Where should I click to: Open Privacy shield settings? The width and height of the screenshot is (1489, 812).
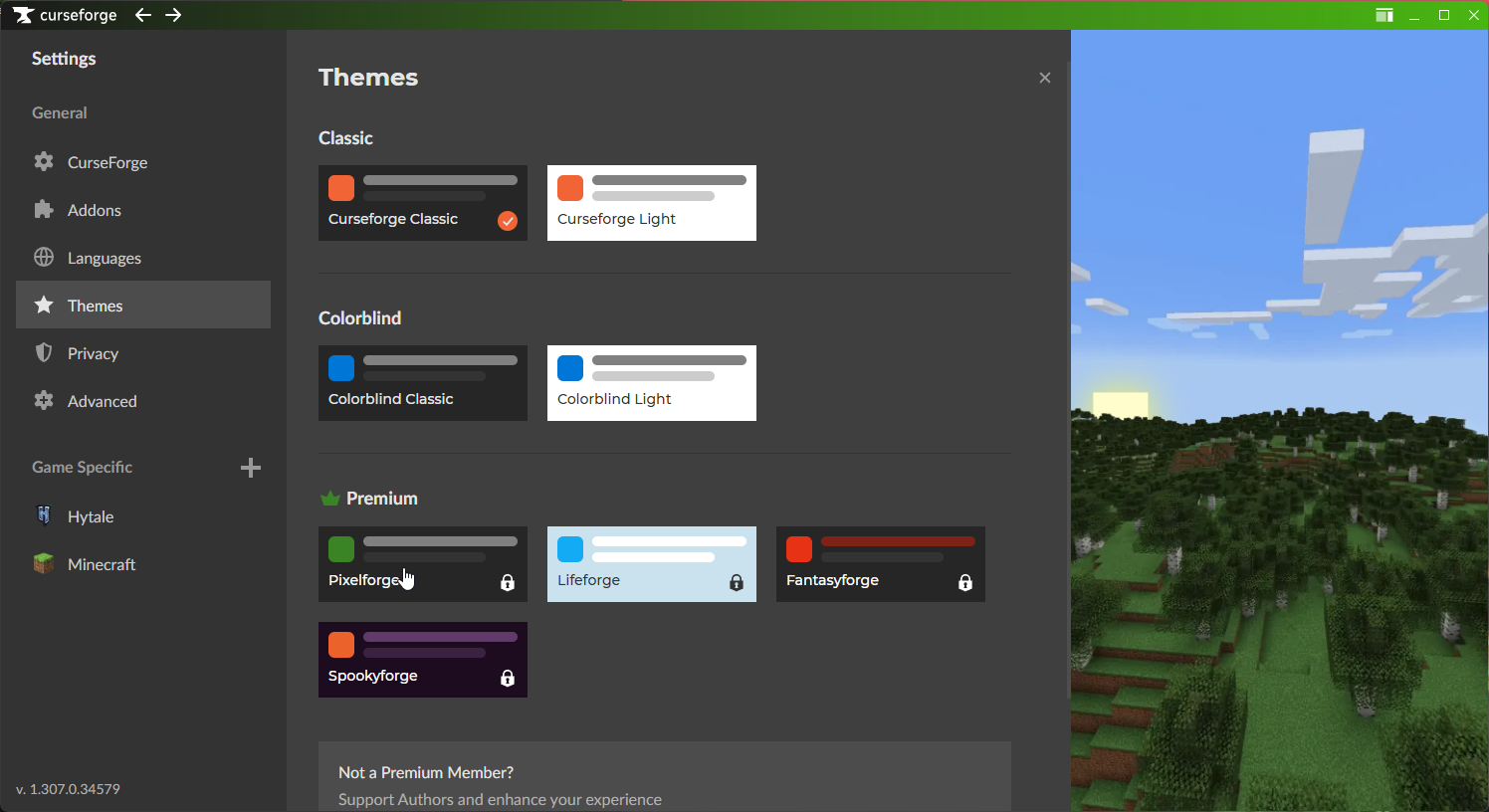point(143,352)
